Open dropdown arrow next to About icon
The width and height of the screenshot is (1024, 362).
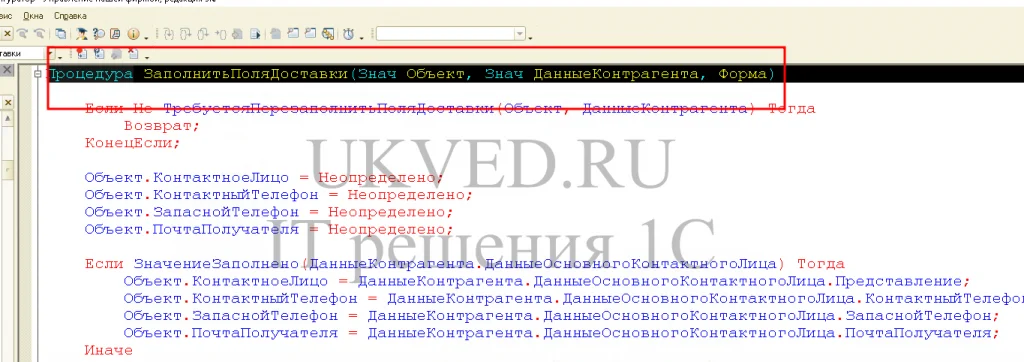146,37
